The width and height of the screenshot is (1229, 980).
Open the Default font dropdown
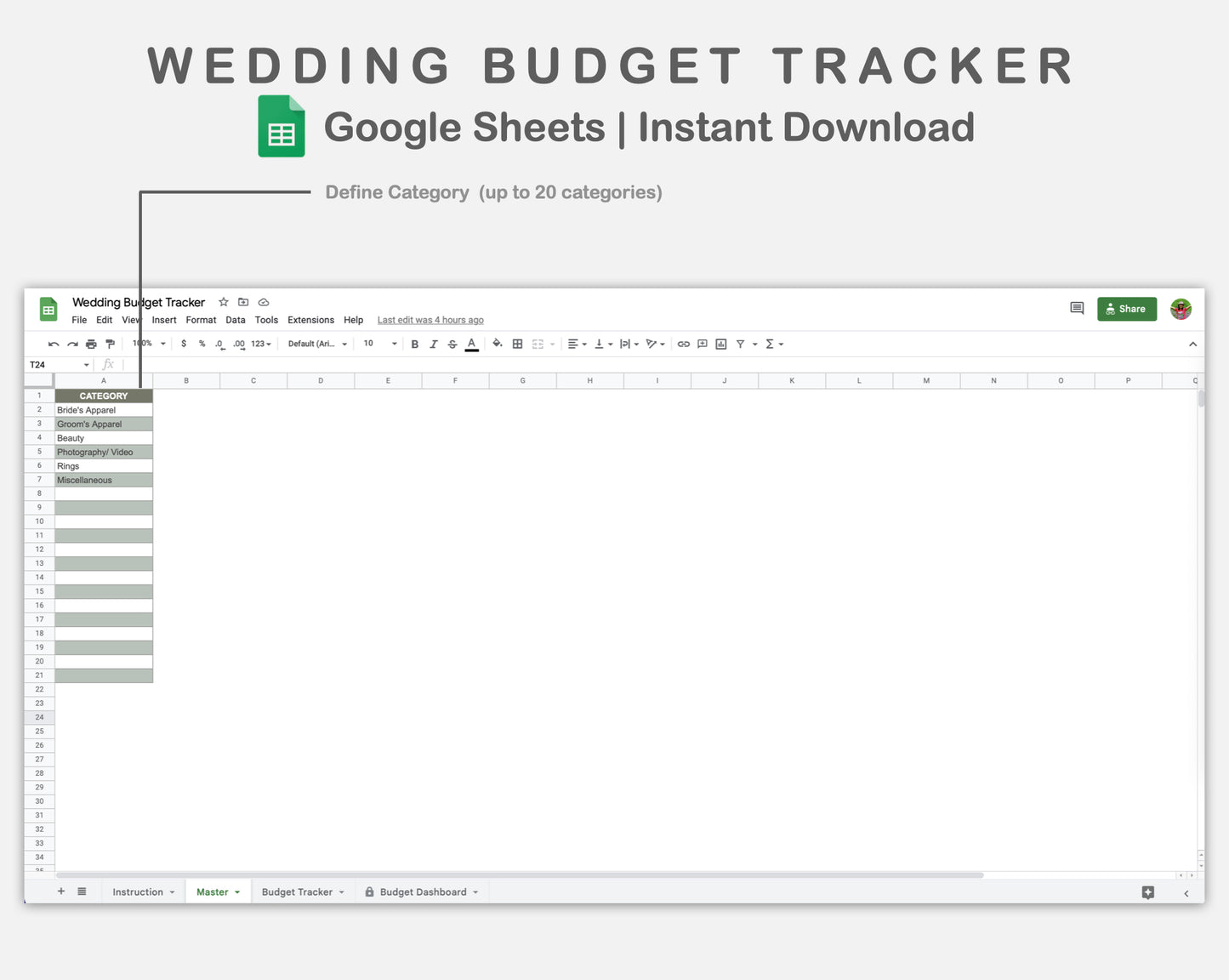(316, 344)
